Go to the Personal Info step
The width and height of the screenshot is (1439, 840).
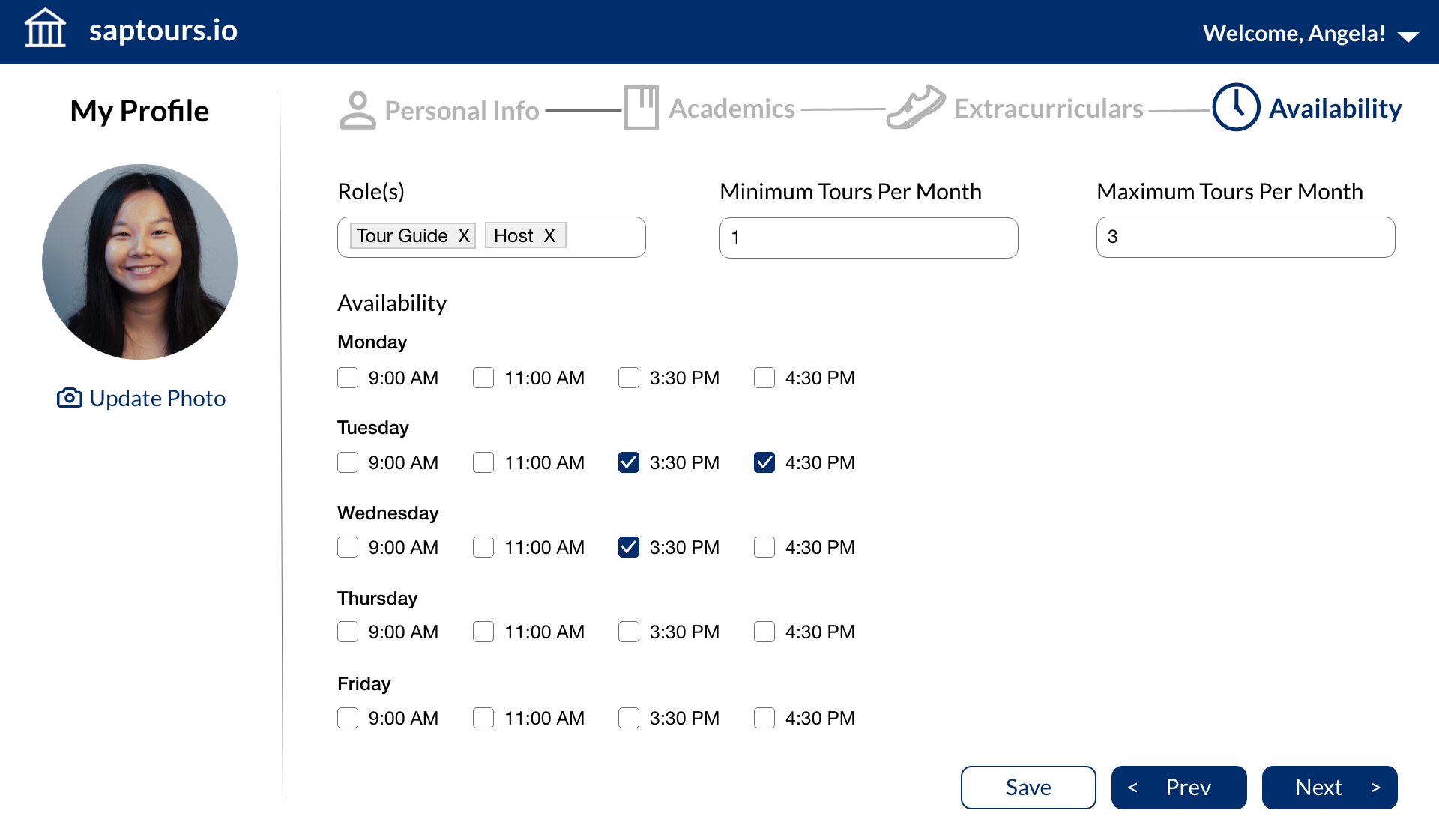pos(462,111)
